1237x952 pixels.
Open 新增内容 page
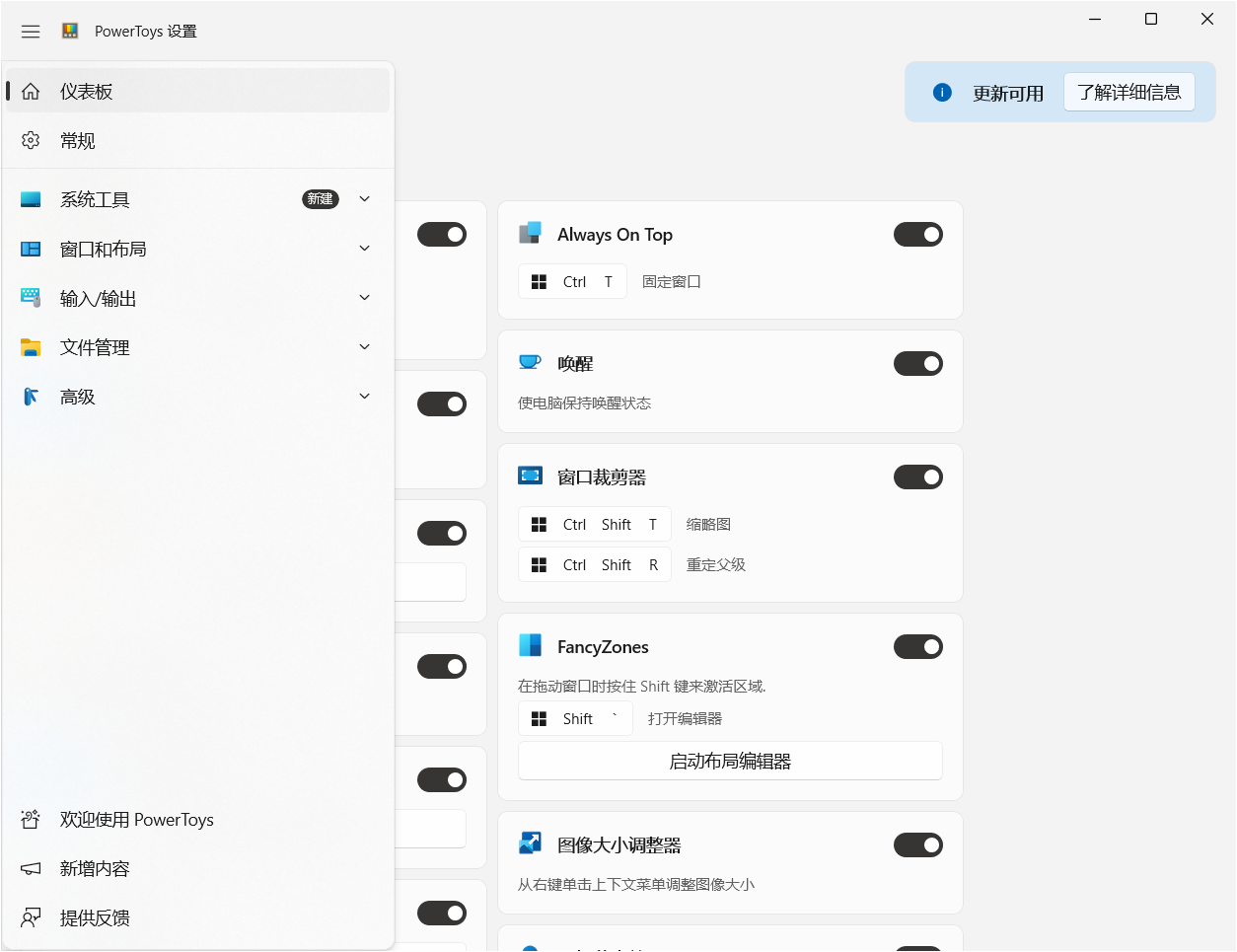[198, 869]
